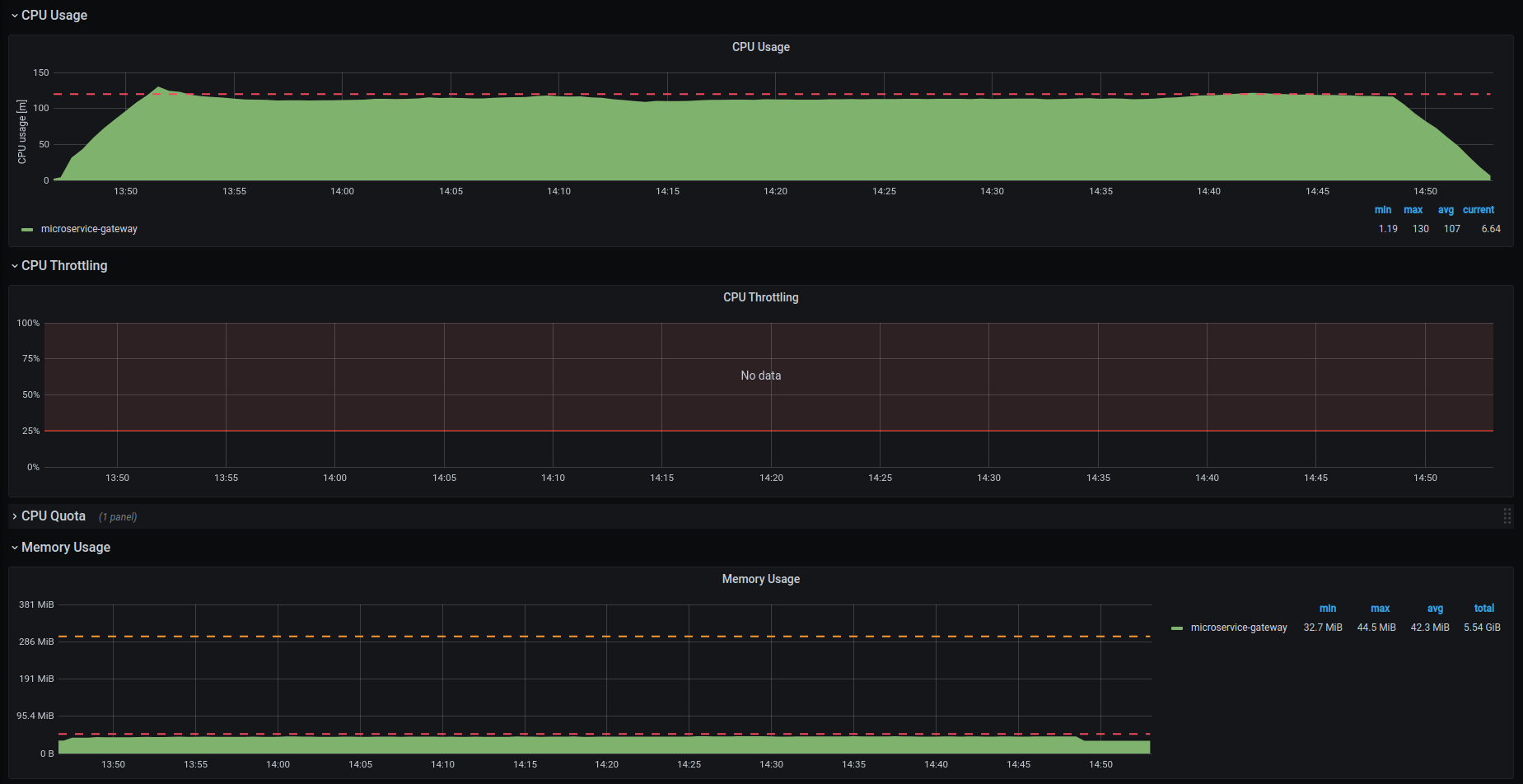Toggle microservice-gateway series in CPU Usage legend
Image resolution: width=1523 pixels, height=784 pixels.
click(91, 228)
